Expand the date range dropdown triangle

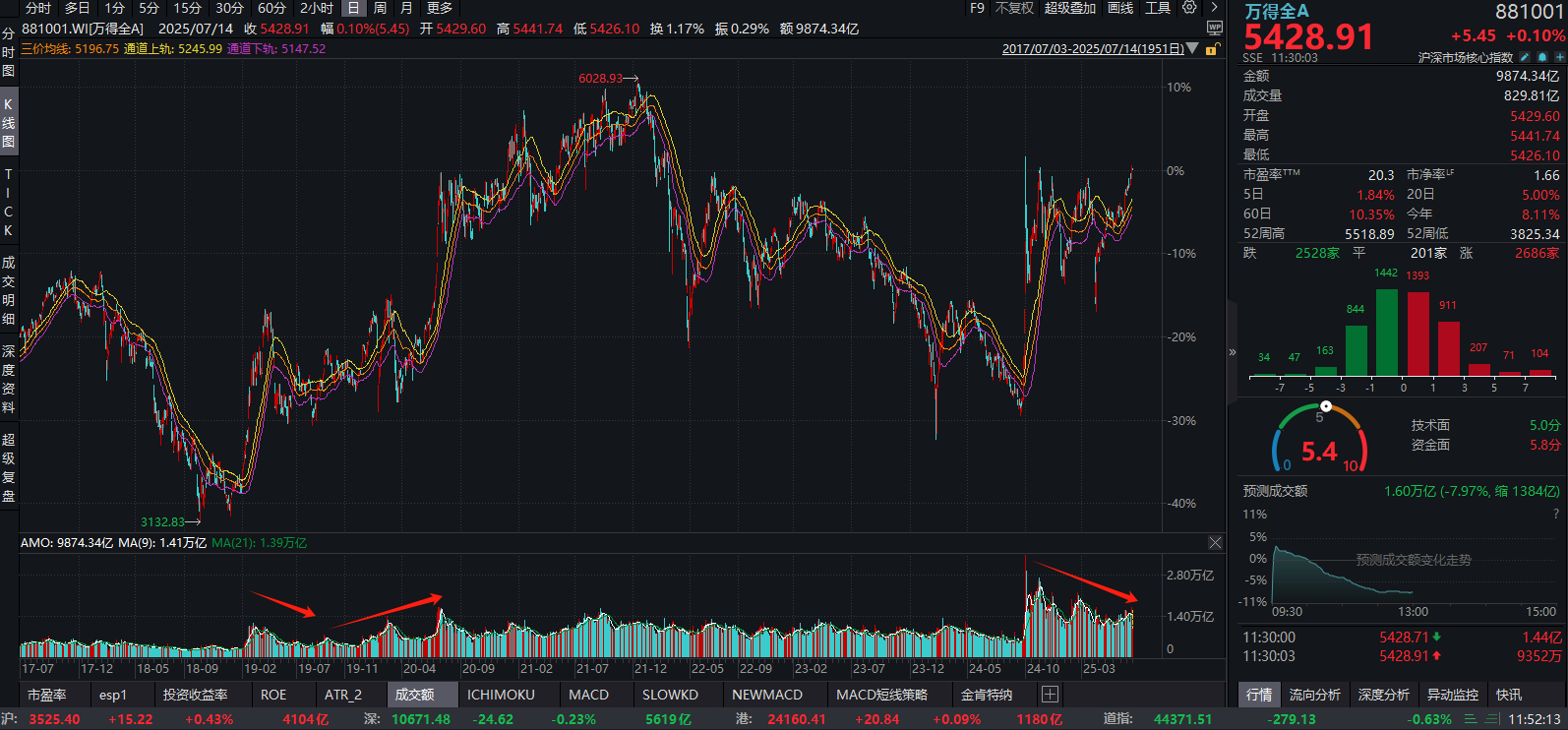1193,48
